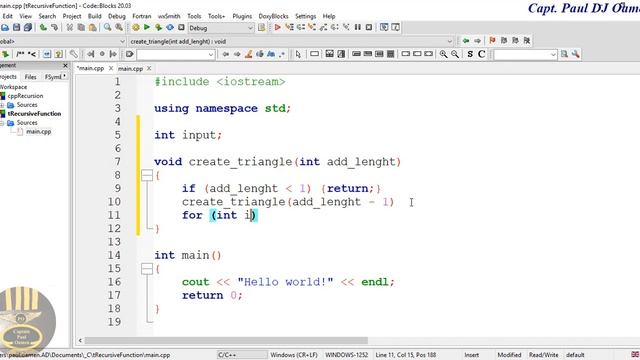Collapse the main function fold marker at line 15

point(147,269)
